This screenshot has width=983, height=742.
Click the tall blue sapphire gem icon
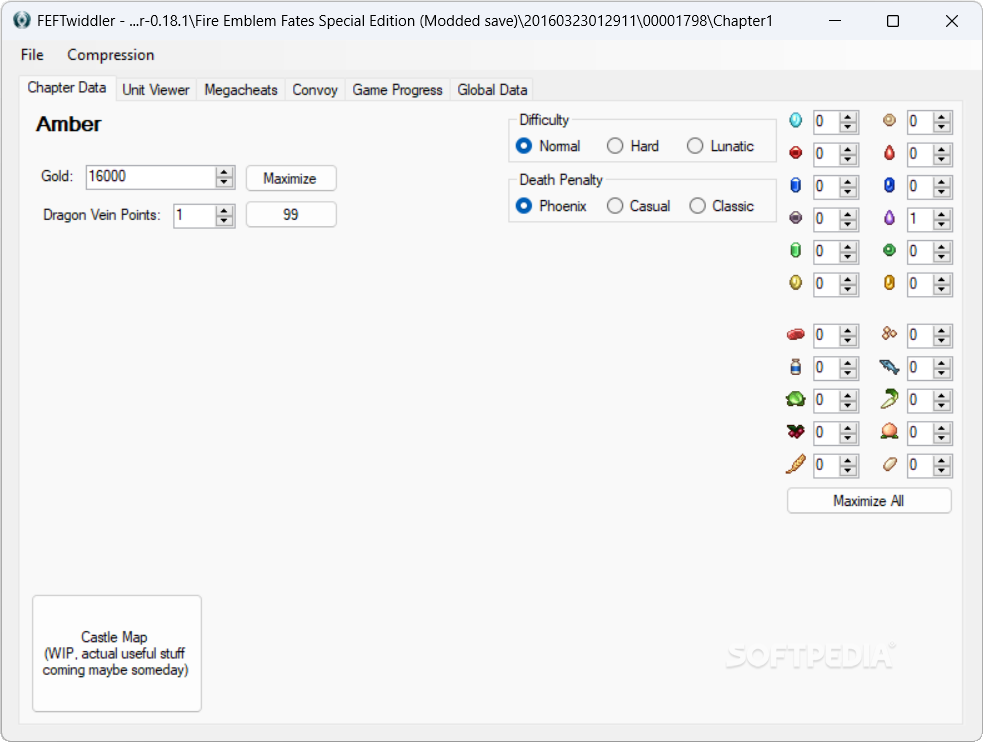[x=796, y=186]
